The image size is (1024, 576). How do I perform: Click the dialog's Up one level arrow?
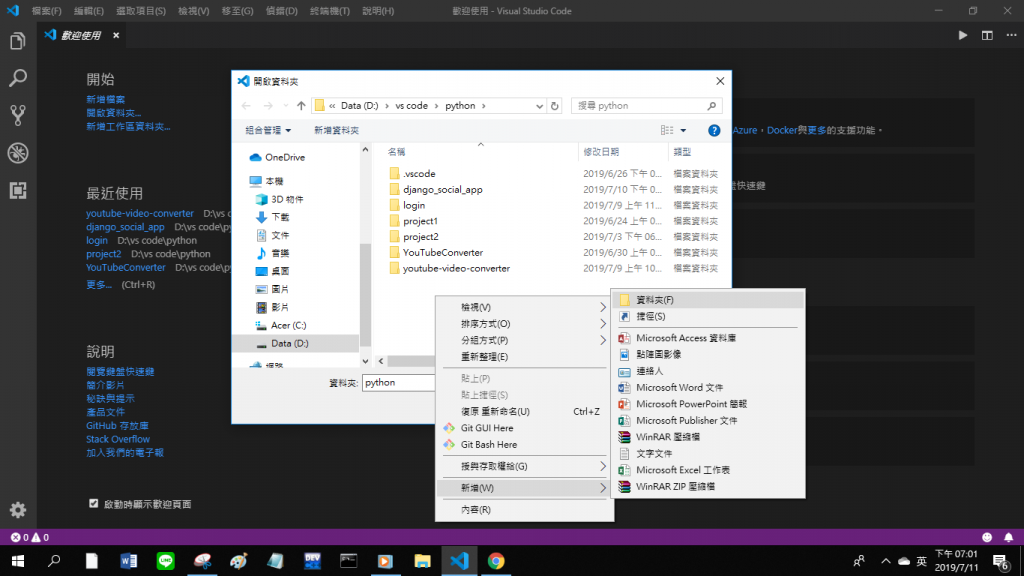pyautogui.click(x=301, y=106)
